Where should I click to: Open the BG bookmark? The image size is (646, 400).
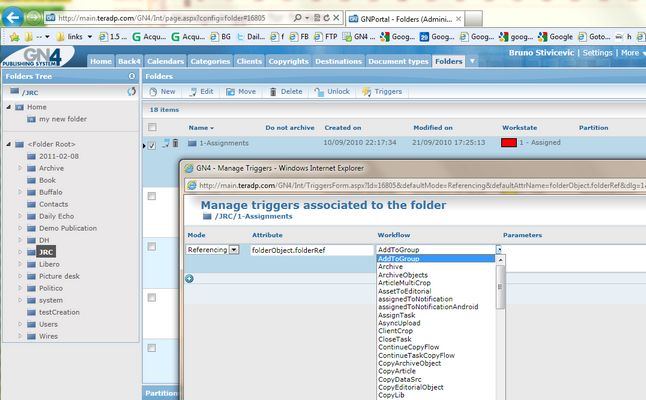coord(220,37)
